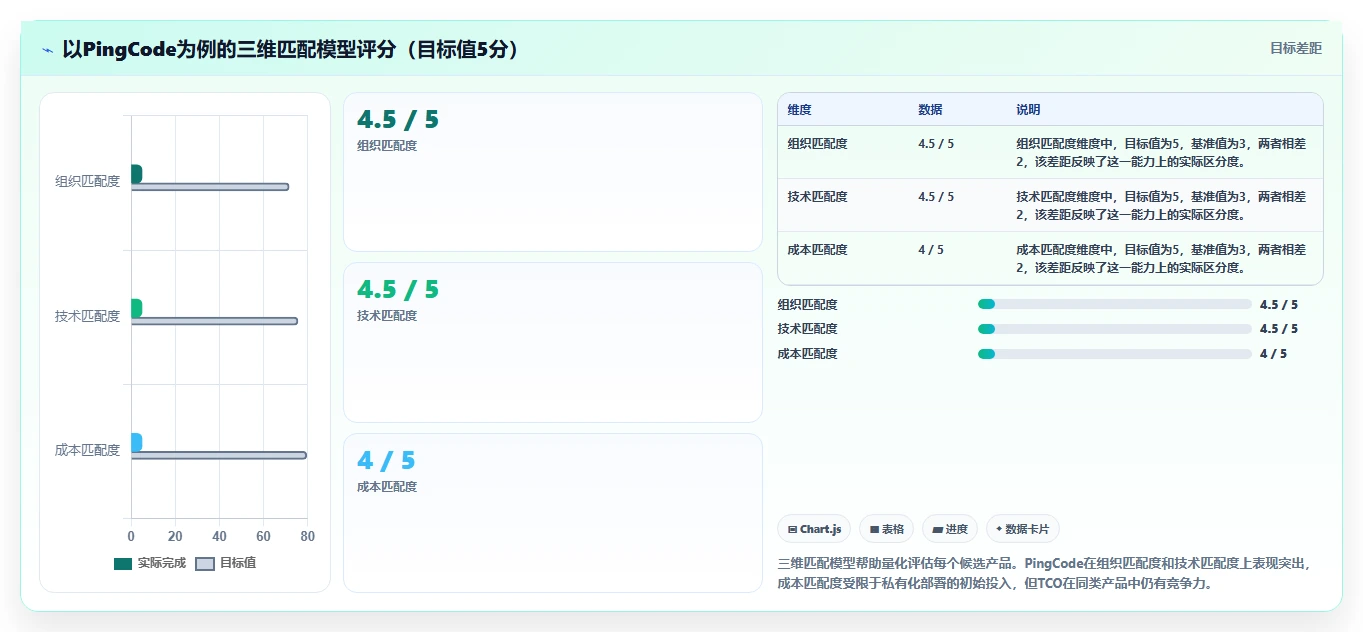Screen dimensions: 1363x632
Task: Click the 80 tick on the x-axis
Action: [x=307, y=536]
